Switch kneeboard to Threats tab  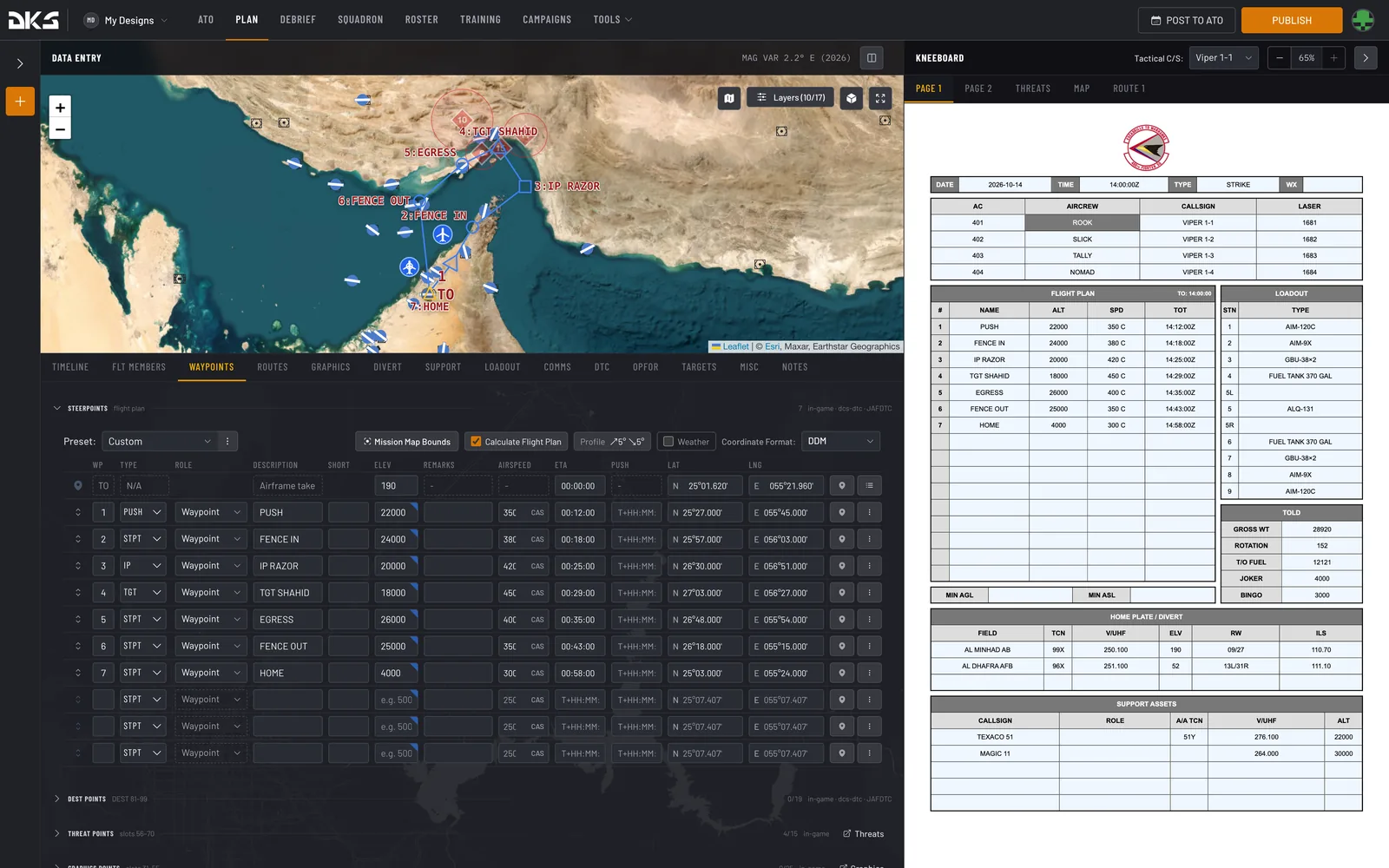1033,89
